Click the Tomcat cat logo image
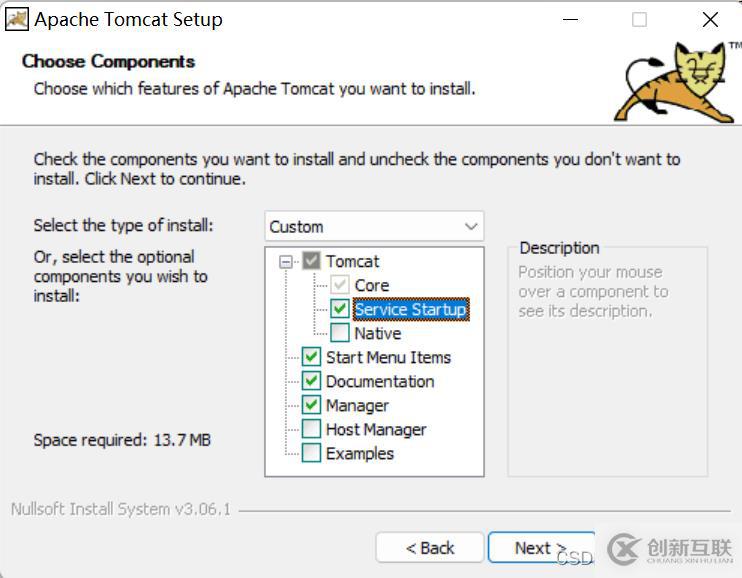Screen dimensions: 742x578 (x=676, y=83)
